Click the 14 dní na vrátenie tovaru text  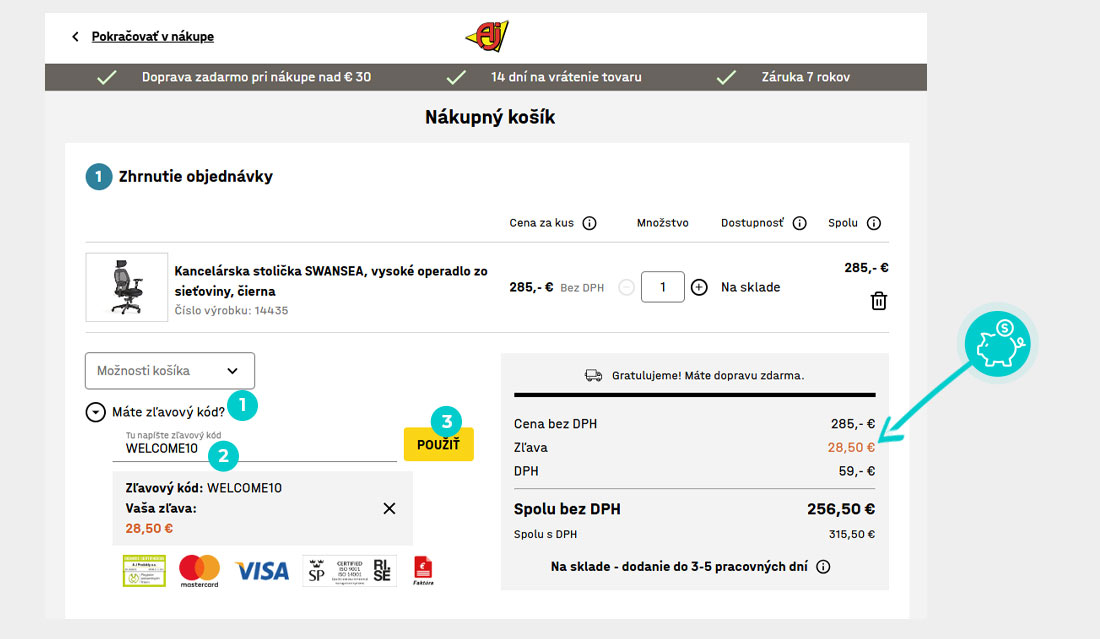(566, 77)
